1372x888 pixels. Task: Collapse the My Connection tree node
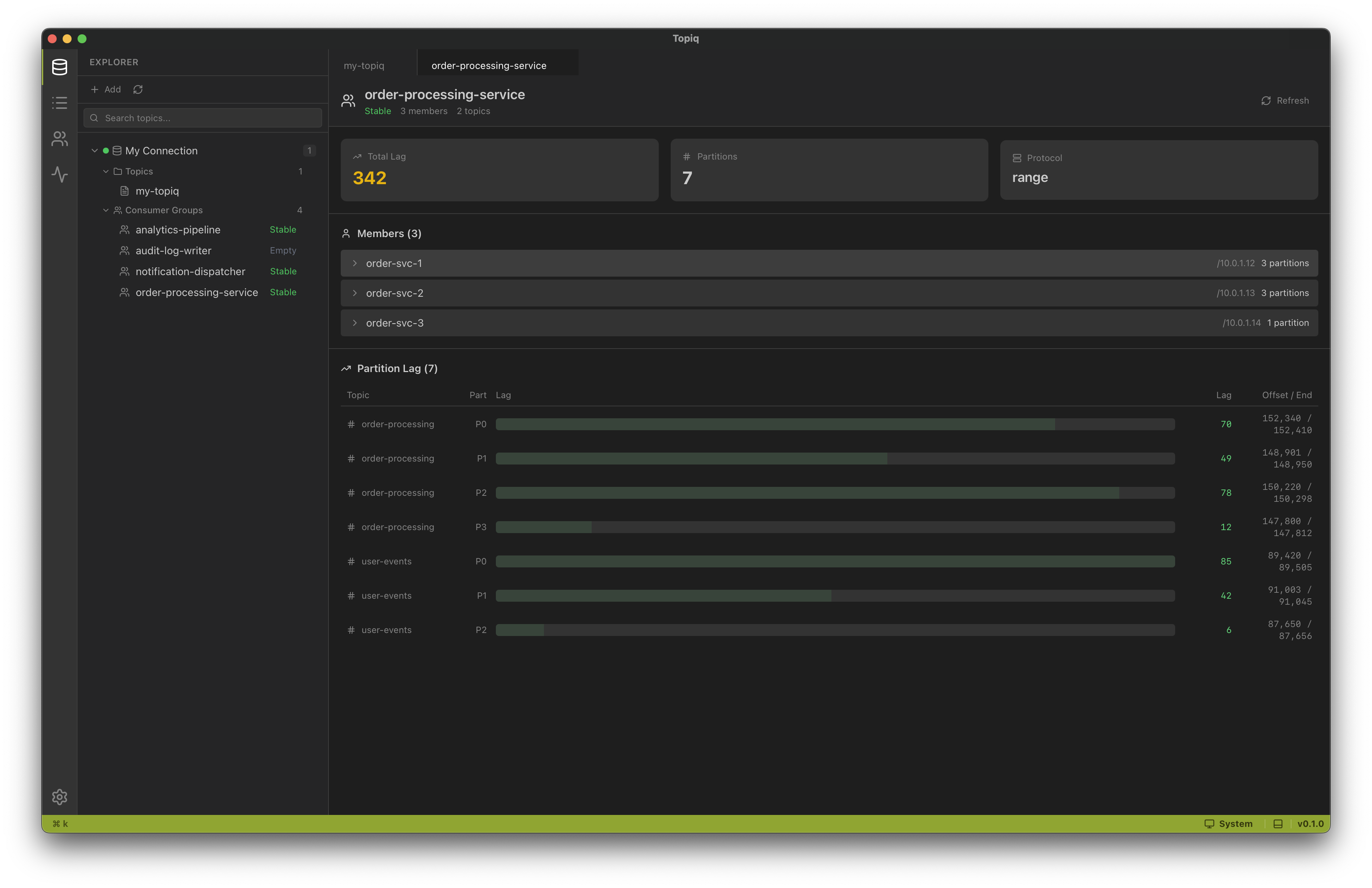(x=95, y=150)
